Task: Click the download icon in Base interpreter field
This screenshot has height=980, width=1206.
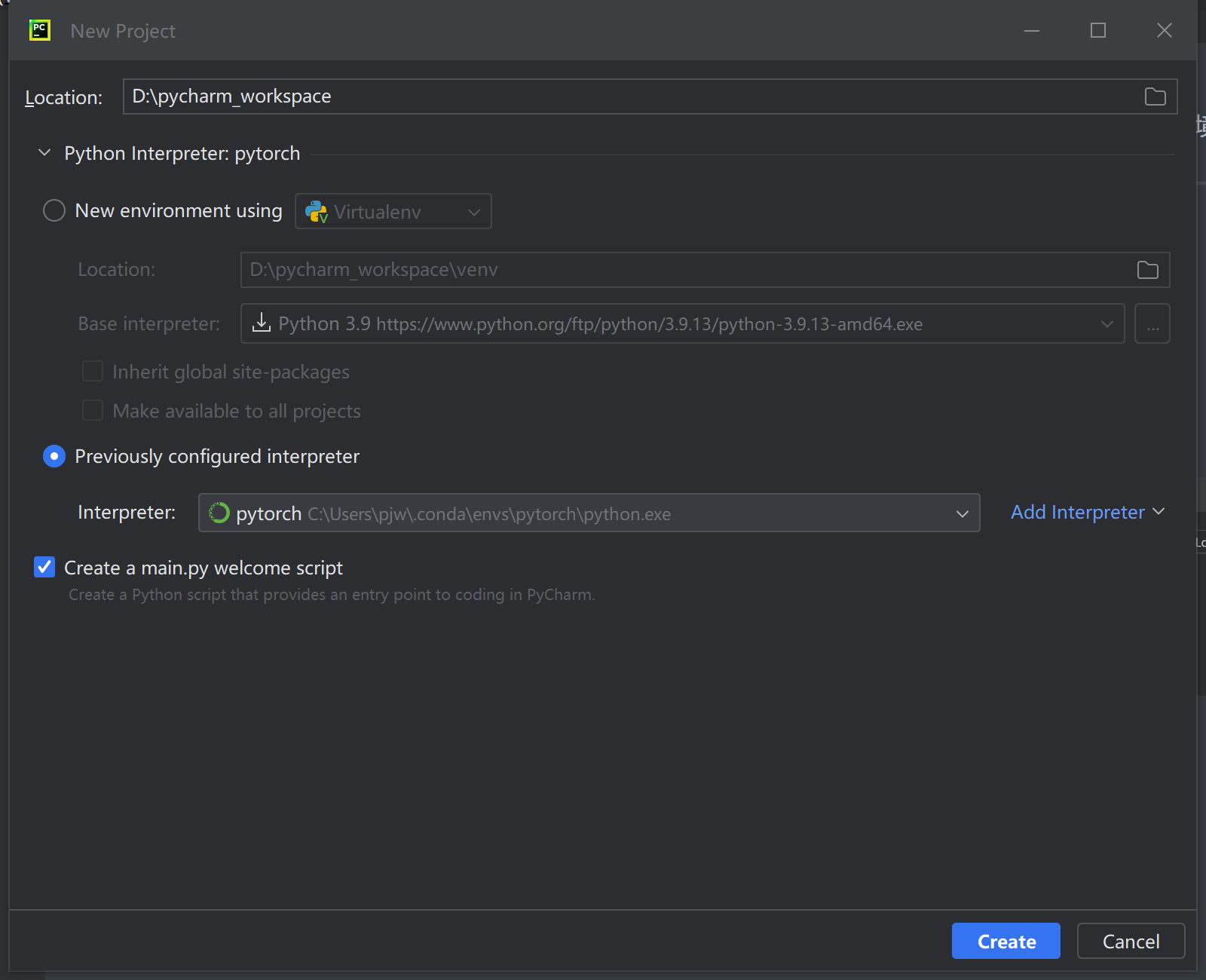Action: click(262, 323)
